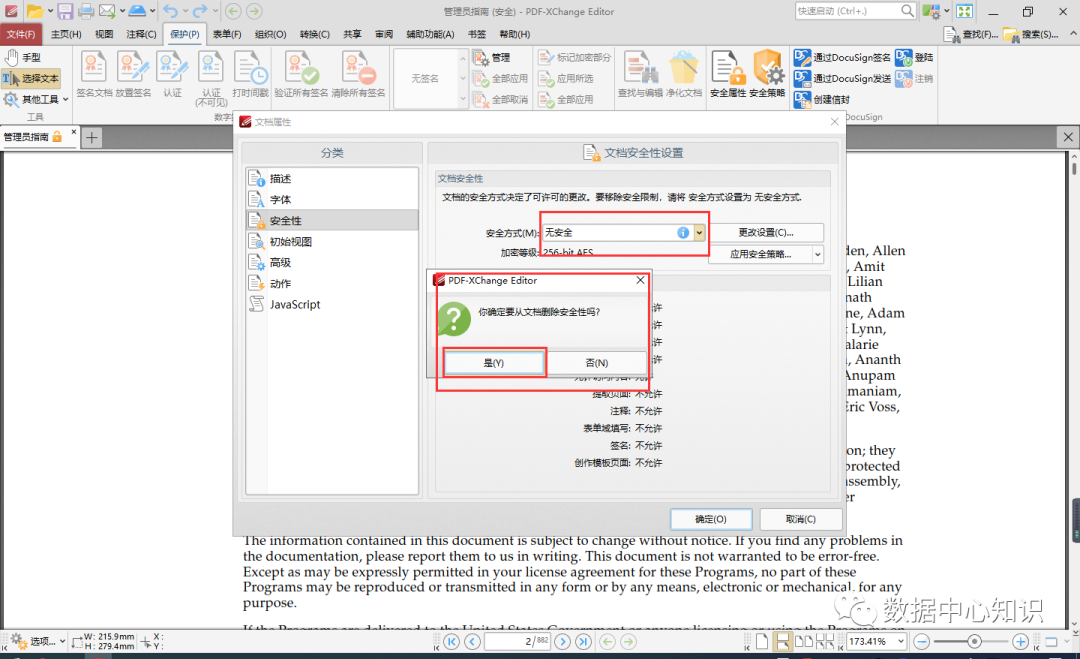
Task: Open the File (文件) menu
Action: [x=21, y=34]
